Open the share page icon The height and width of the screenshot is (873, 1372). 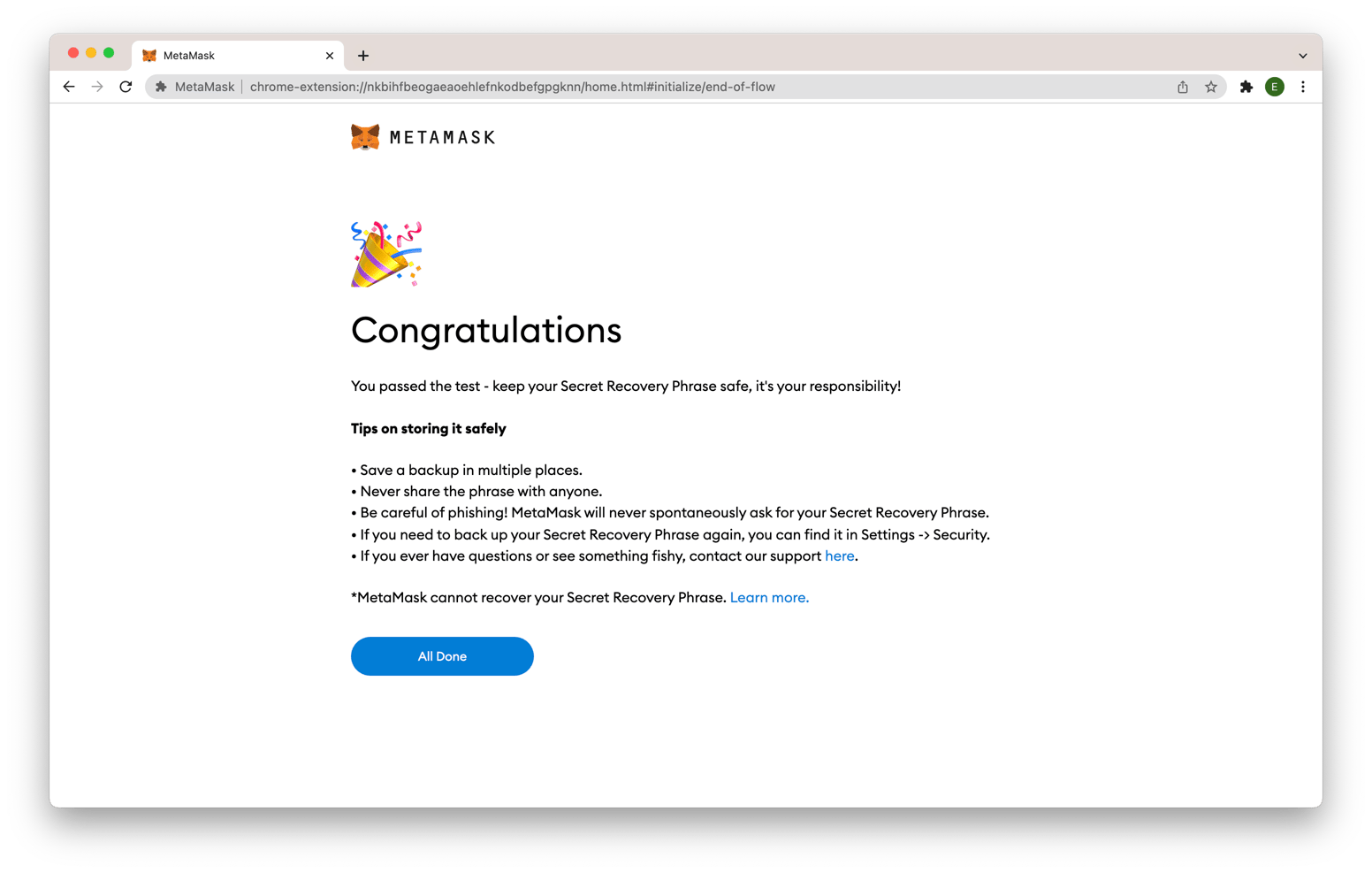(x=1183, y=87)
